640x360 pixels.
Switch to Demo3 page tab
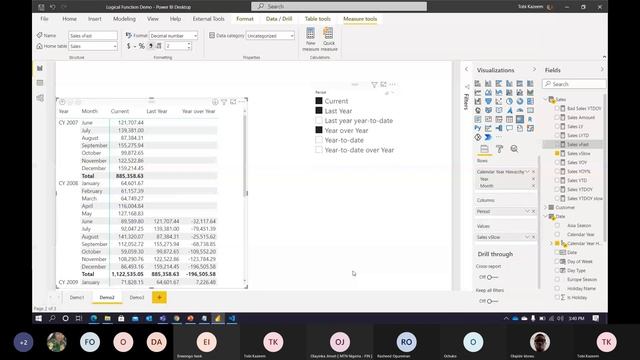137,298
